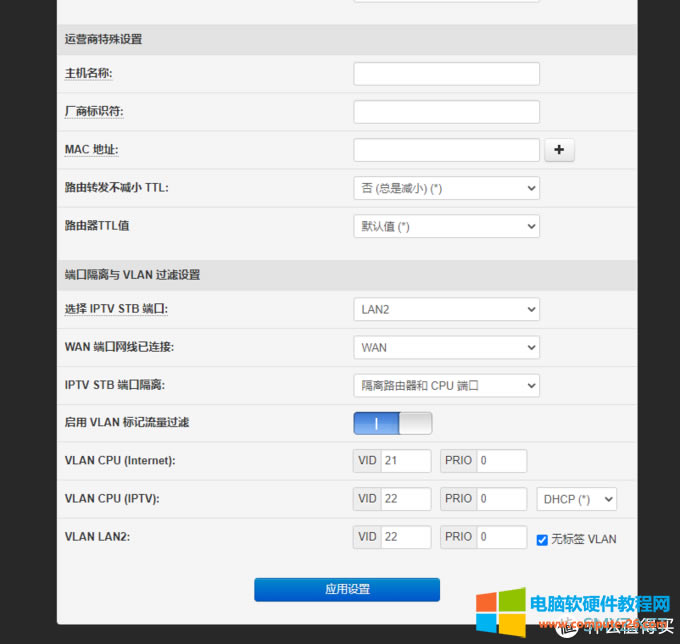Open DHCP (*) dropdown for IPTV
The image size is (680, 644).
576,499
